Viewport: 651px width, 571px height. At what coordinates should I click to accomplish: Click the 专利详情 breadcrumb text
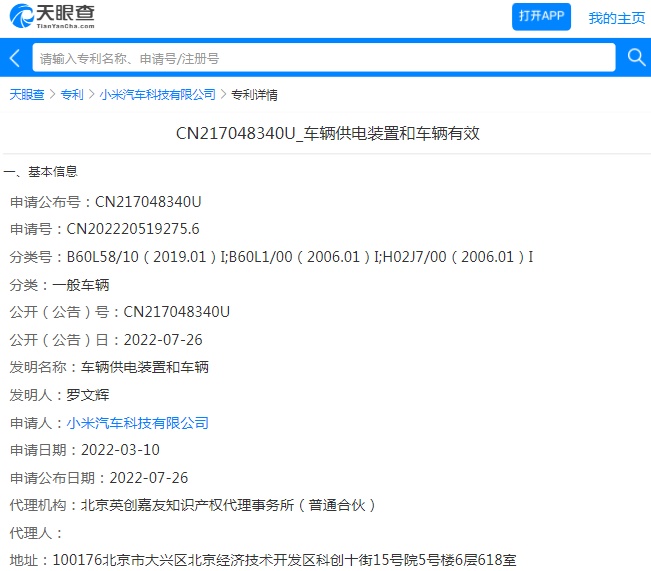tap(254, 94)
